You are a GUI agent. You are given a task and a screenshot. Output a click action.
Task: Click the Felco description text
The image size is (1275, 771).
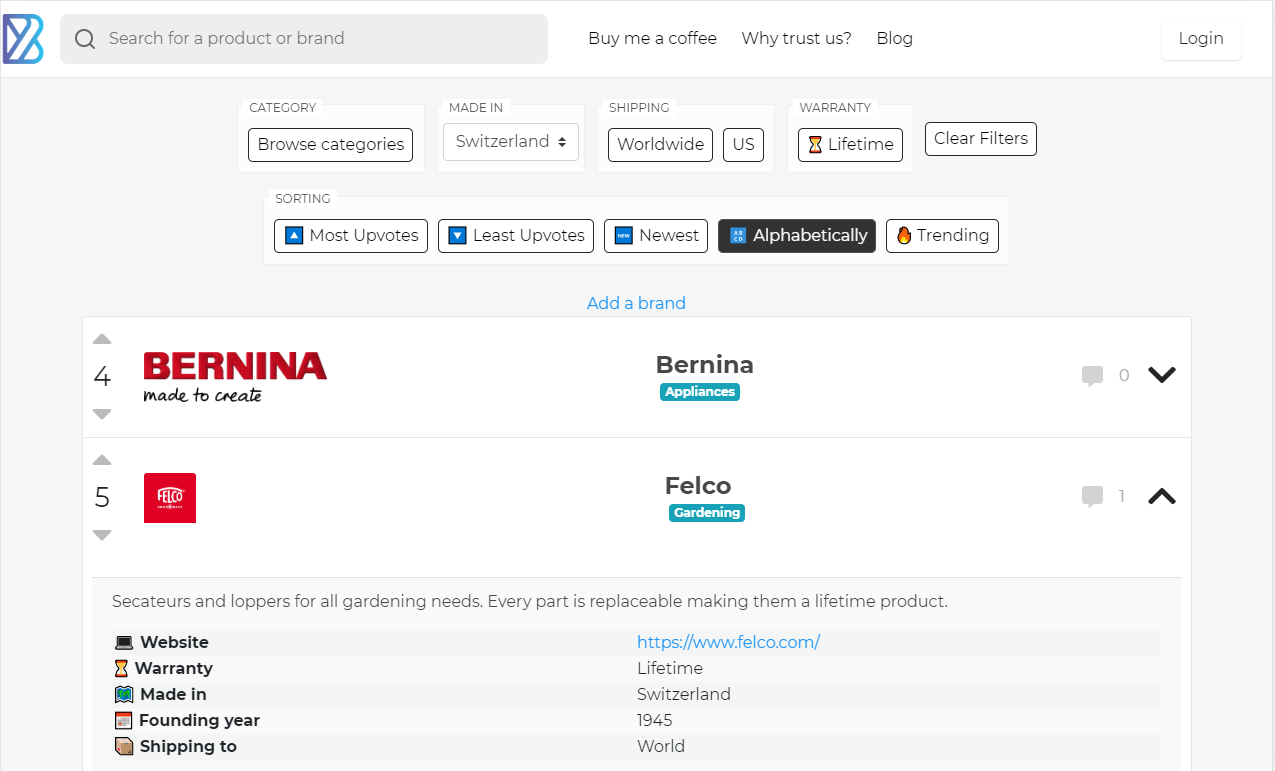529,602
